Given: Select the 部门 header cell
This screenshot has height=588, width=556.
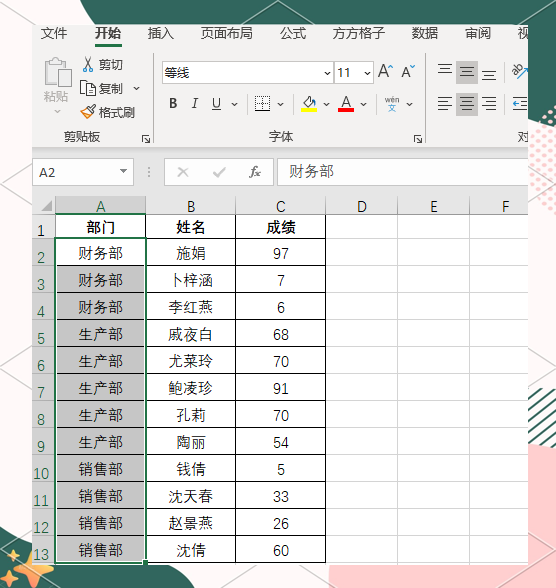Looking at the screenshot, I should [100, 226].
